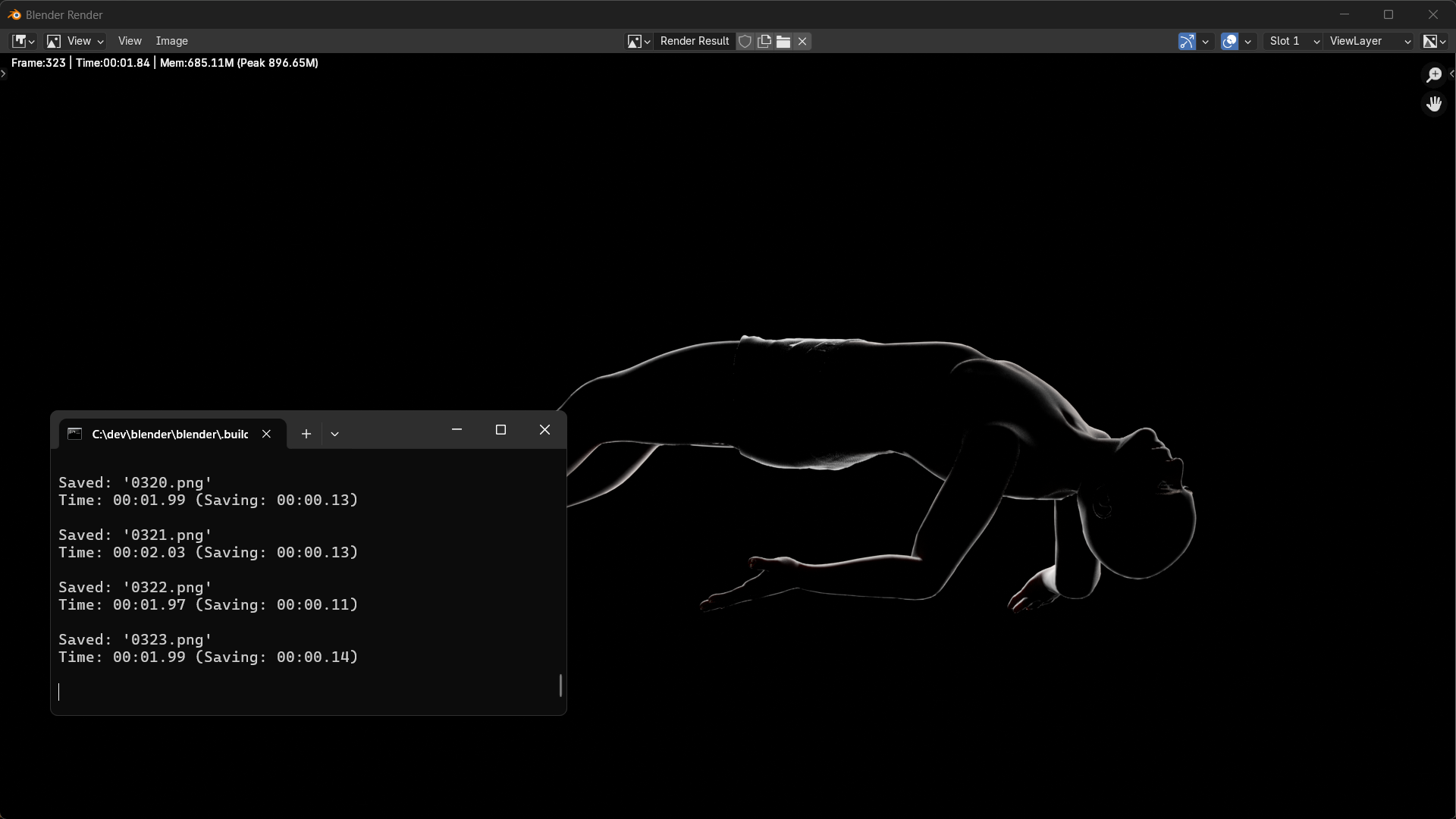Toggle the show gizmo button in header

(1187, 41)
